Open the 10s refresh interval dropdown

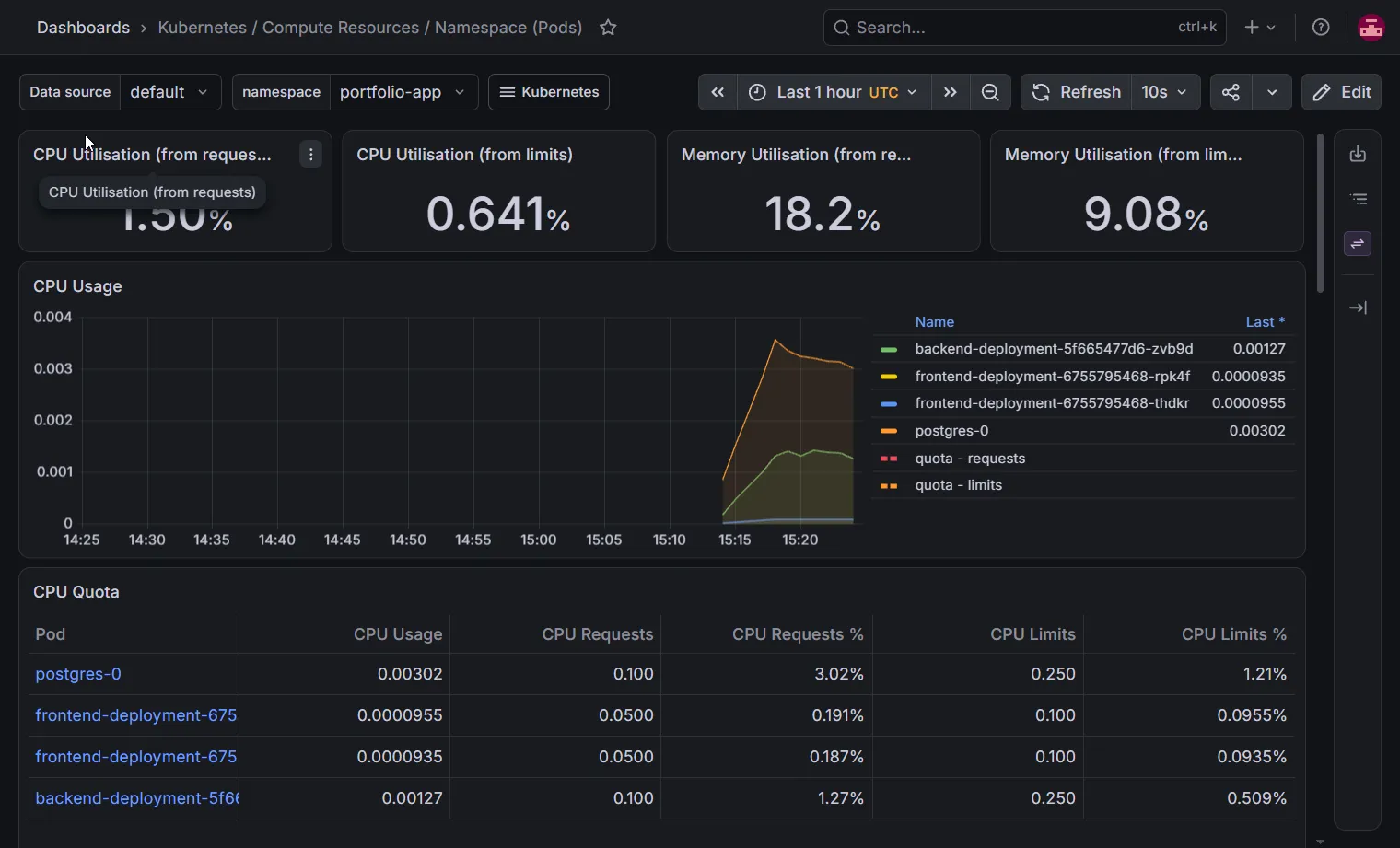point(1165,92)
